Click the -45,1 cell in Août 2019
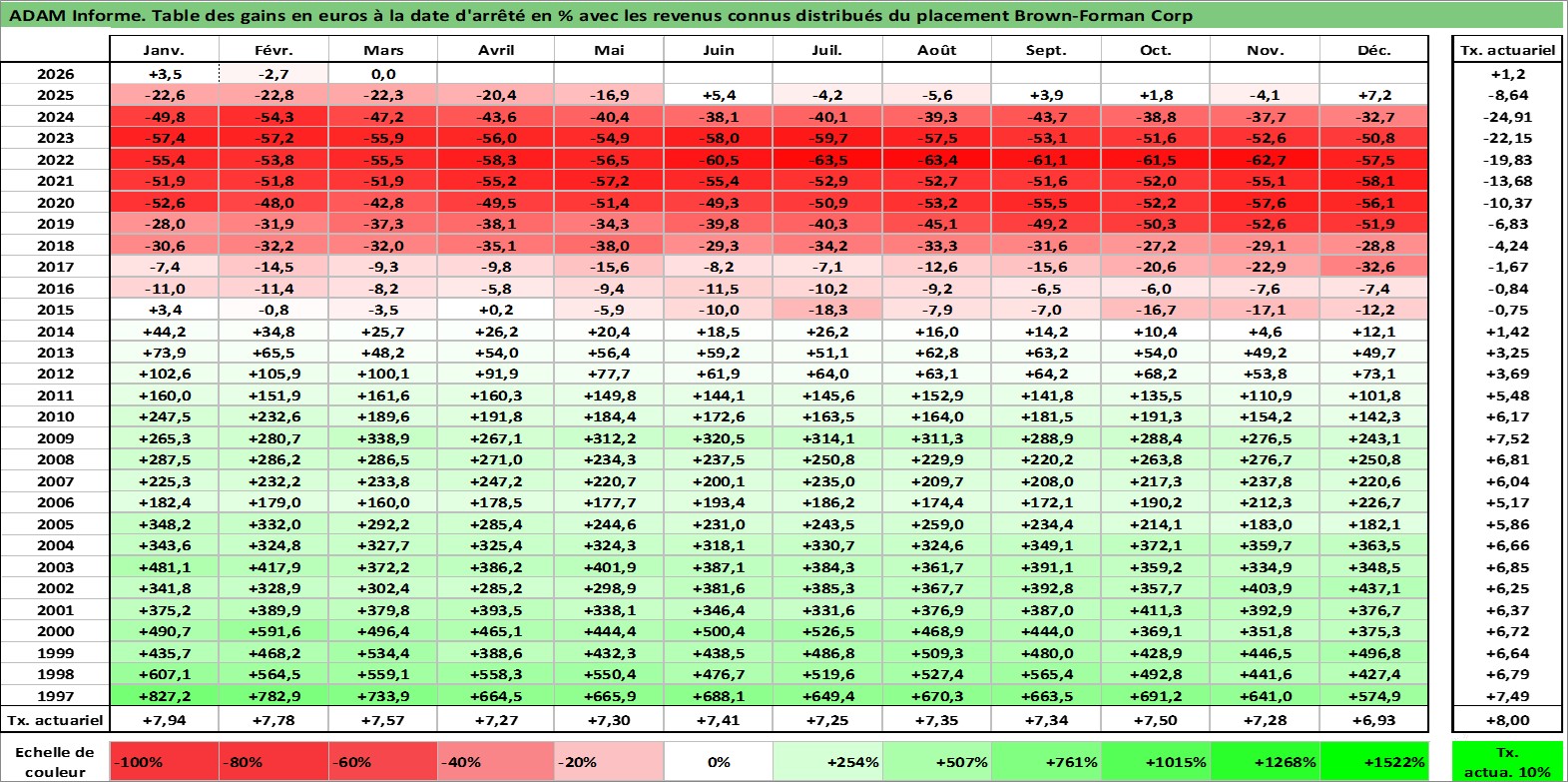 [937, 224]
